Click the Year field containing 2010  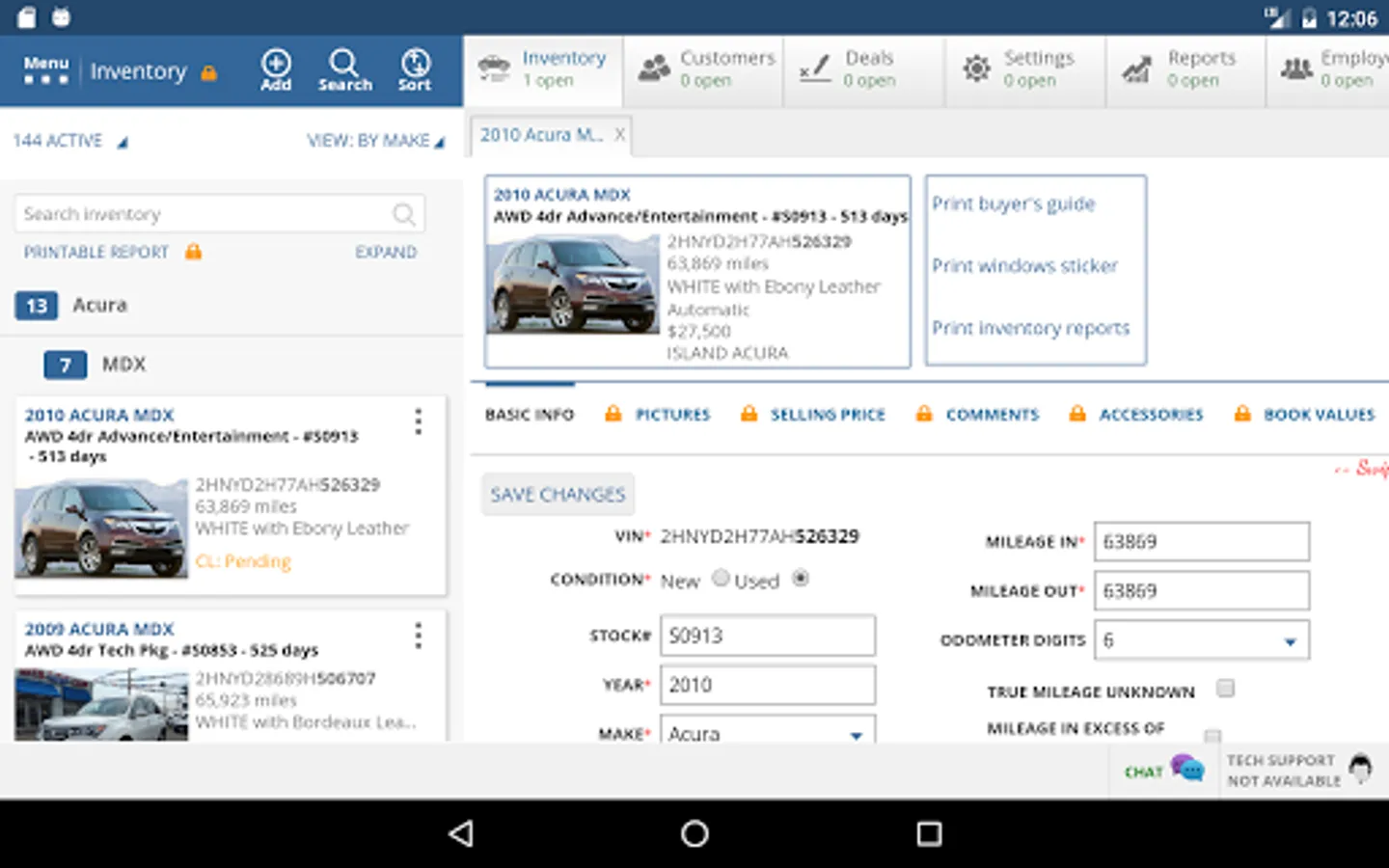point(768,685)
